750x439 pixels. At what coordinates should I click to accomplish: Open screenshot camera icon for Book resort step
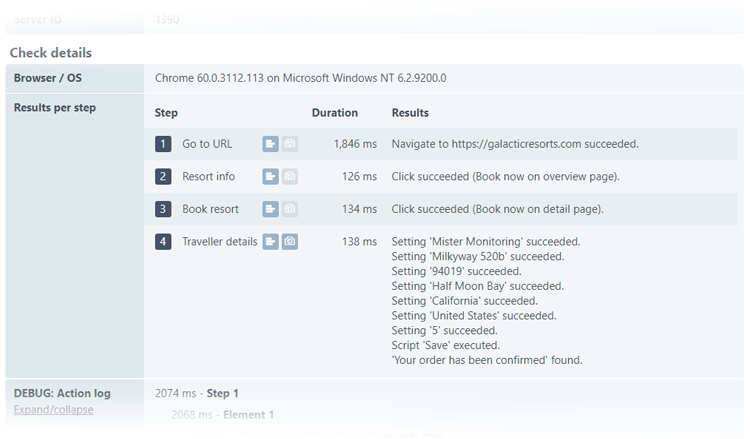pyautogui.click(x=289, y=209)
